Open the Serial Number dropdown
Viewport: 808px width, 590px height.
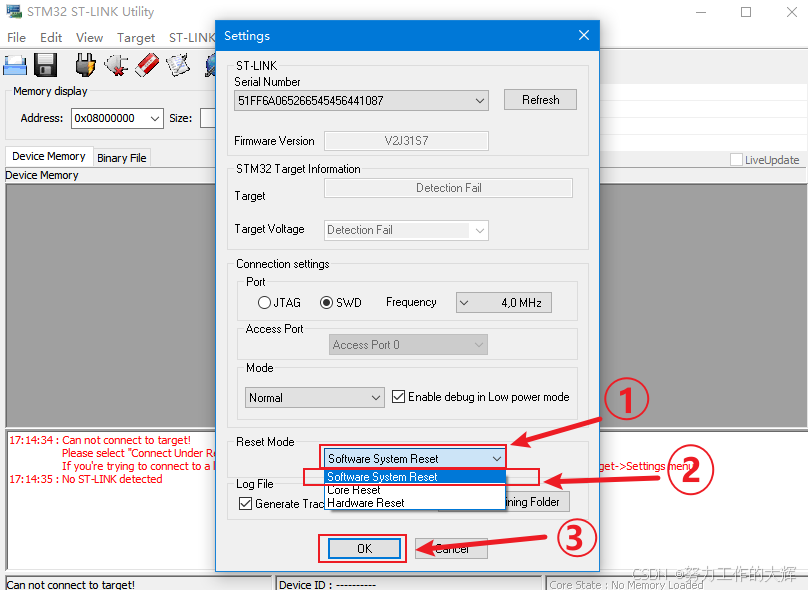click(361, 100)
